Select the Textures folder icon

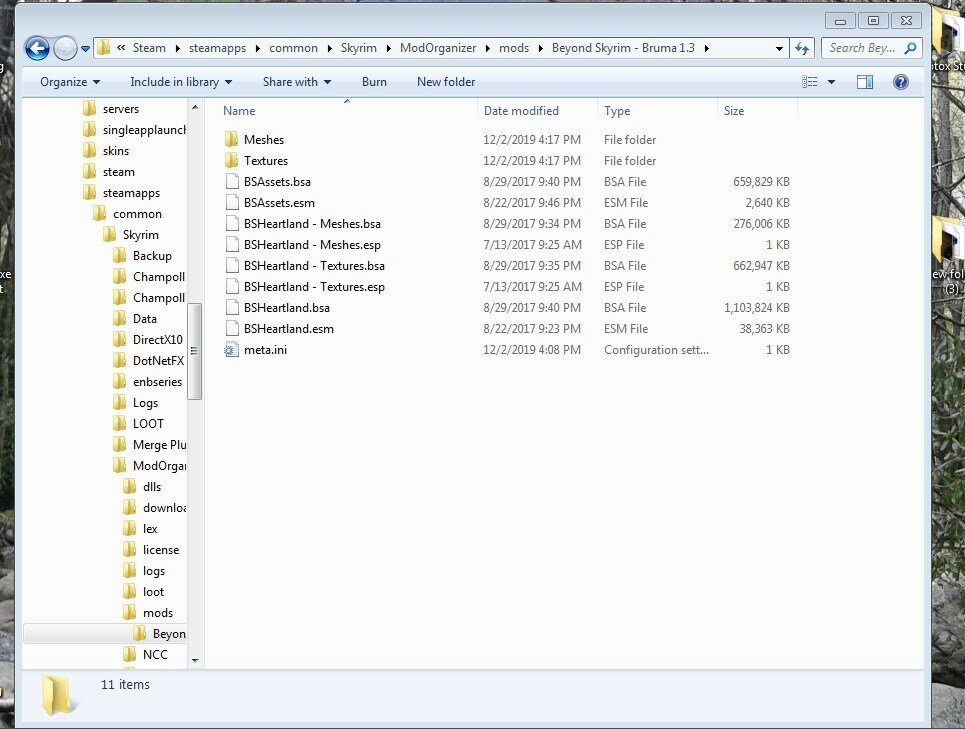click(231, 161)
